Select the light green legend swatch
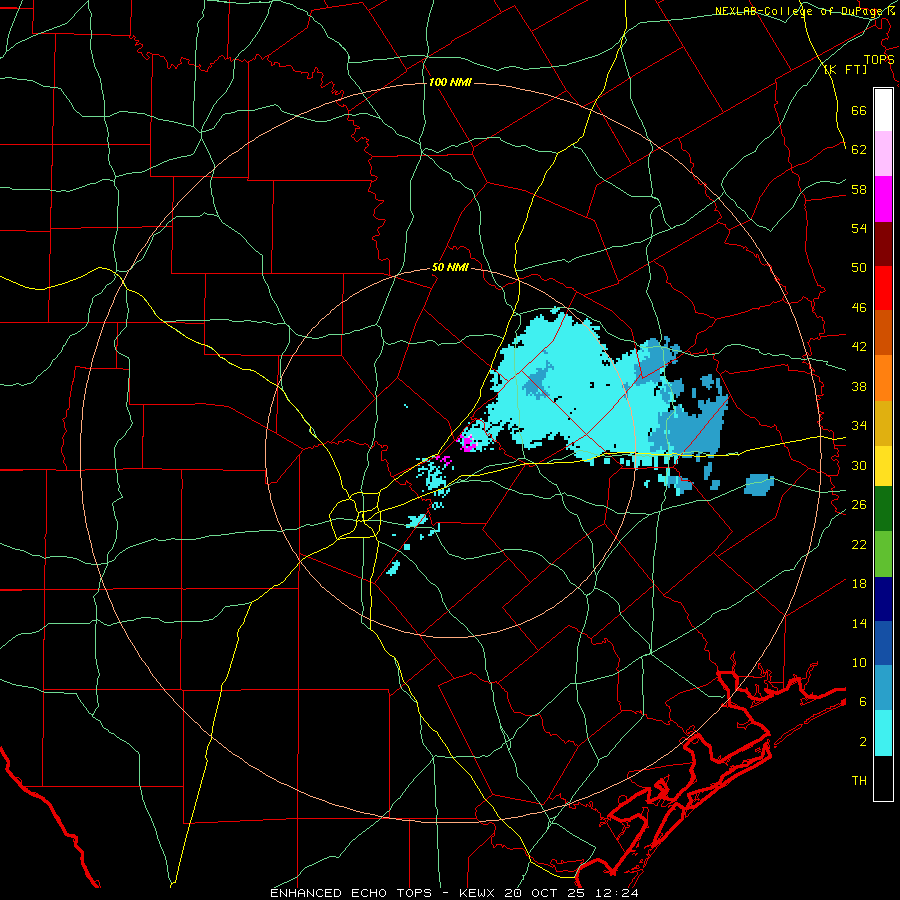The image size is (900, 900). (x=883, y=554)
